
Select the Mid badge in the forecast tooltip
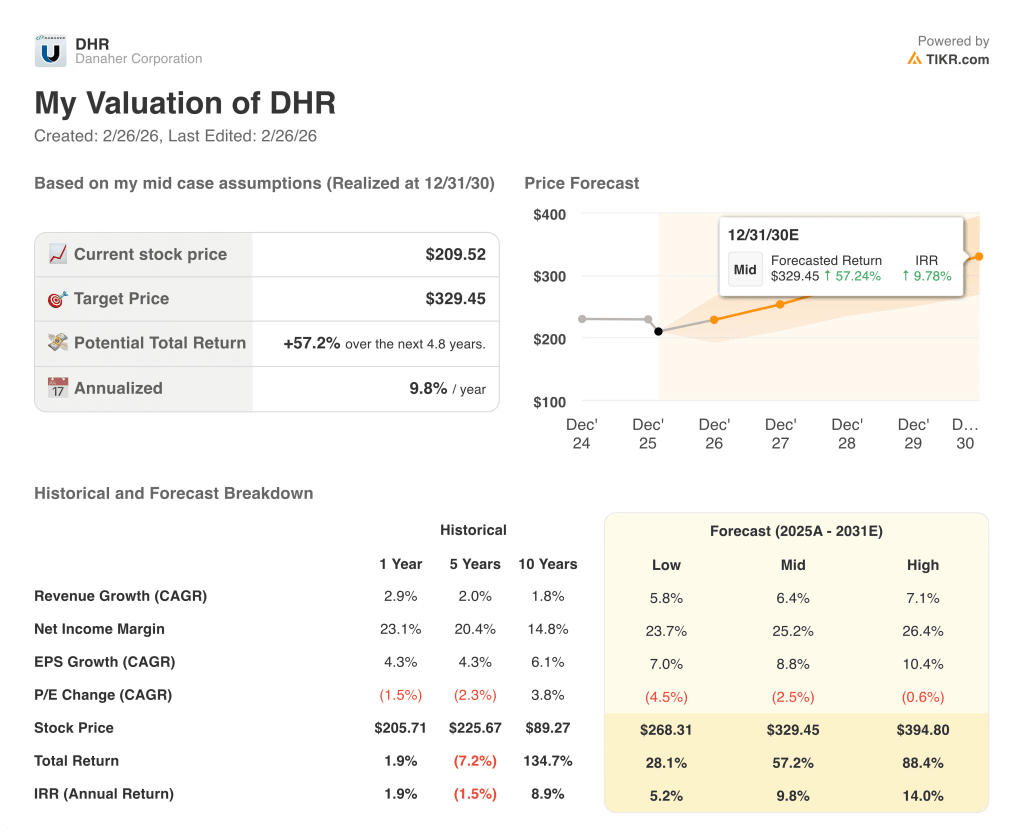[x=745, y=268]
